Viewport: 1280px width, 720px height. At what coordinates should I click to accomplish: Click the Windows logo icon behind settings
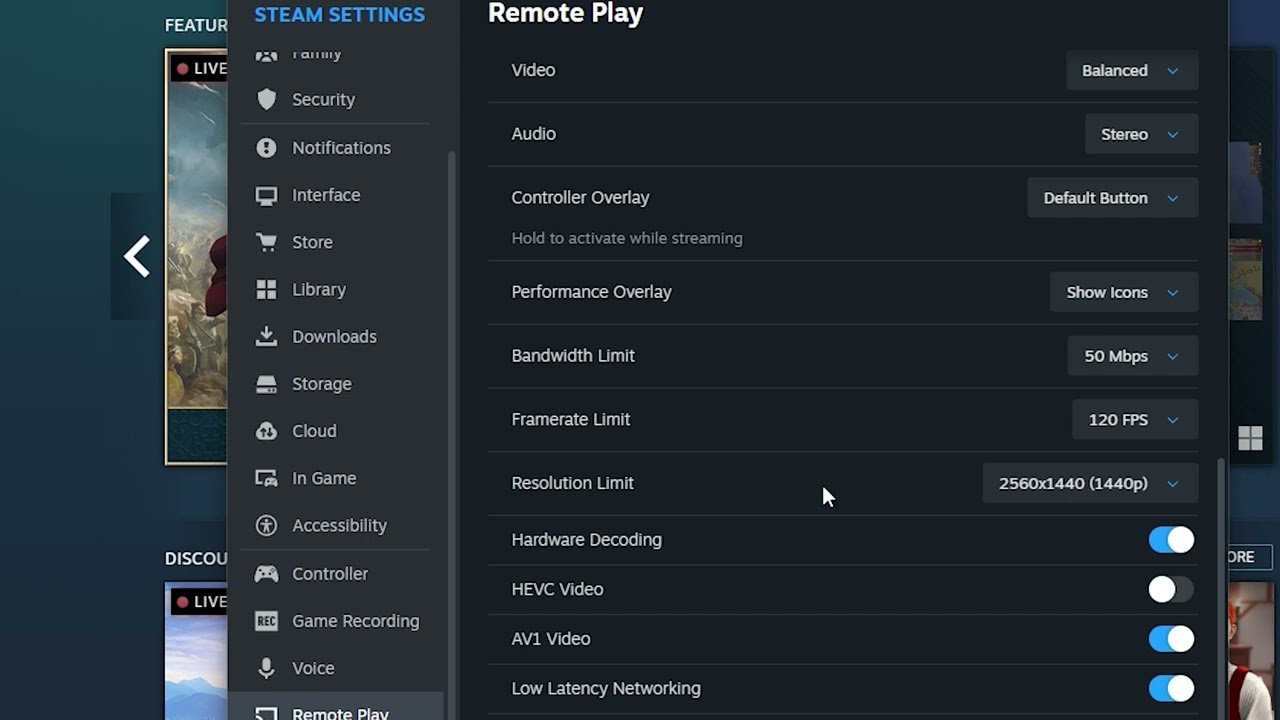[1250, 438]
